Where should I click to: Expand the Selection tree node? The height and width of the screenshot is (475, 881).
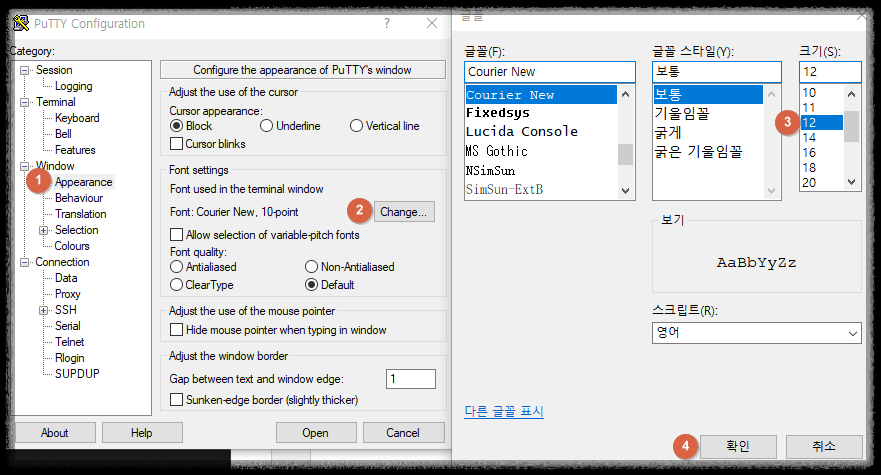click(x=43, y=230)
